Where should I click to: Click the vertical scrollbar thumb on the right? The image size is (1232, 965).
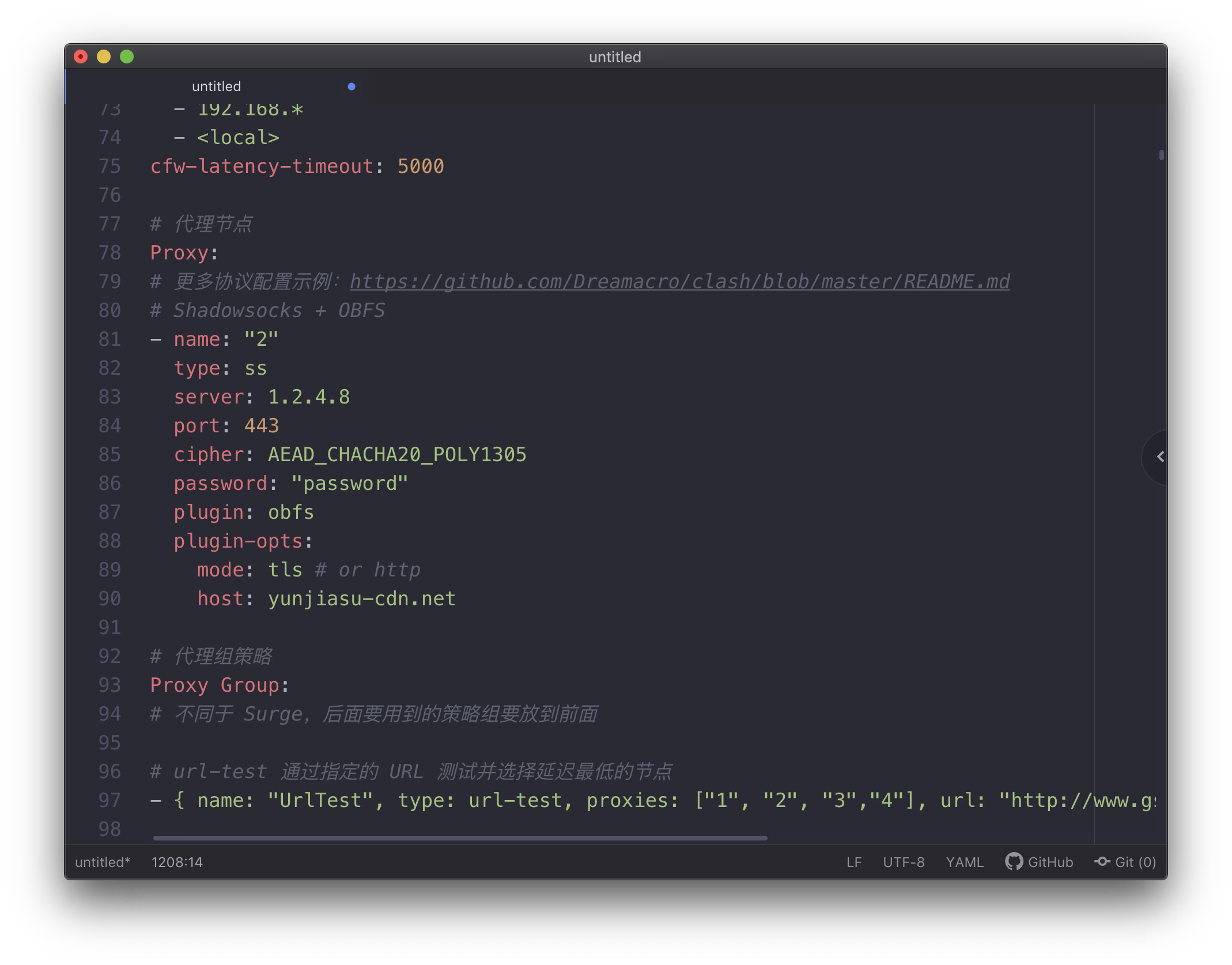(1161, 154)
